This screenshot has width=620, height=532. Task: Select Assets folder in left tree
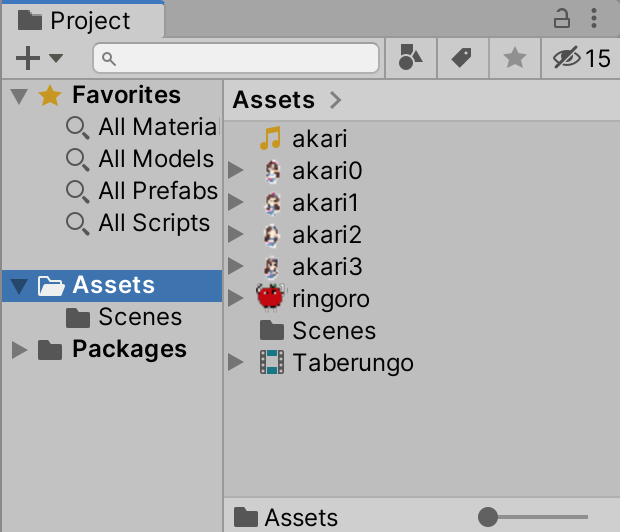(x=113, y=285)
